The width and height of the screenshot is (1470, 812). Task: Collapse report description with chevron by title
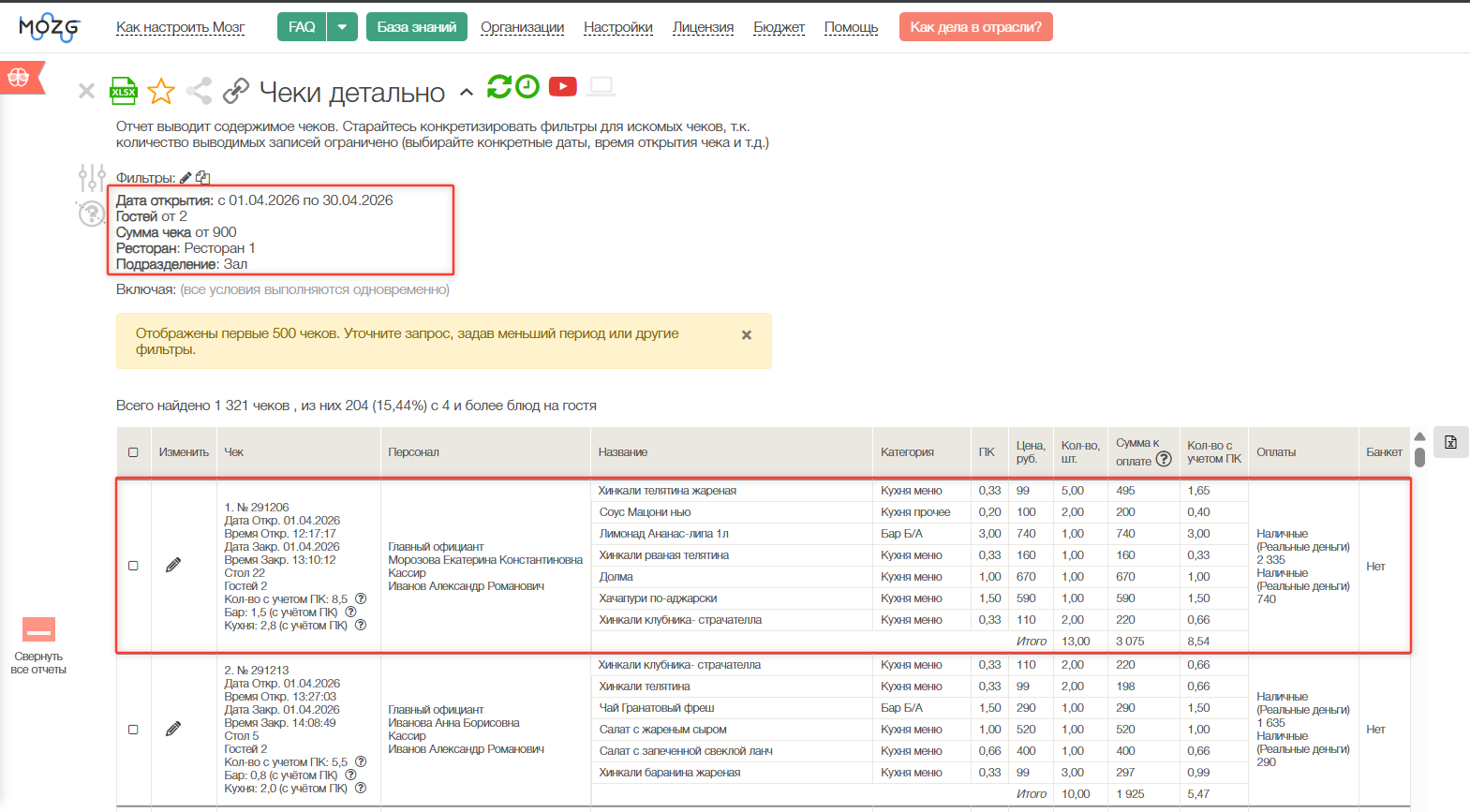click(x=467, y=93)
